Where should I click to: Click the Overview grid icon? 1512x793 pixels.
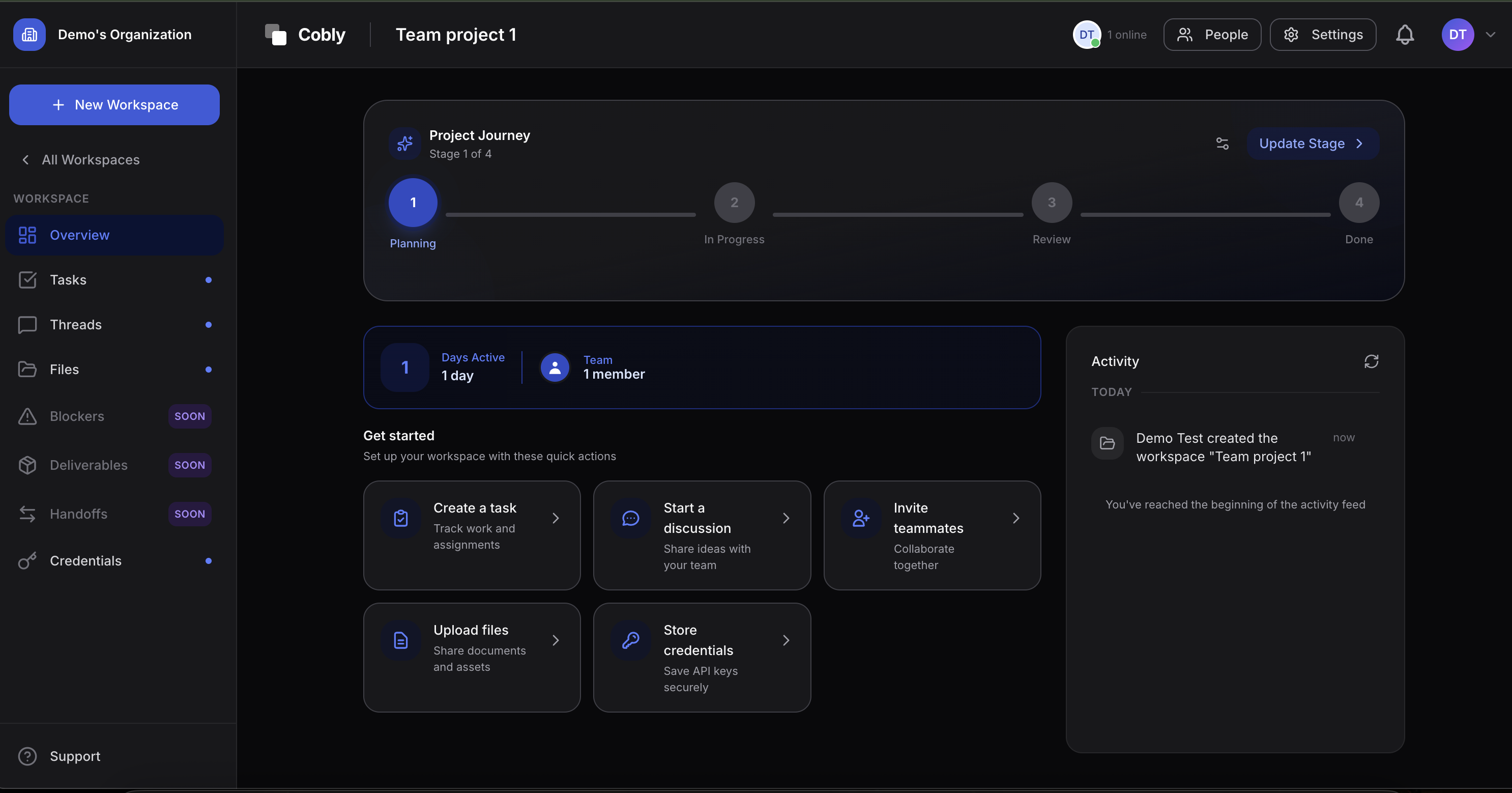pyautogui.click(x=27, y=235)
